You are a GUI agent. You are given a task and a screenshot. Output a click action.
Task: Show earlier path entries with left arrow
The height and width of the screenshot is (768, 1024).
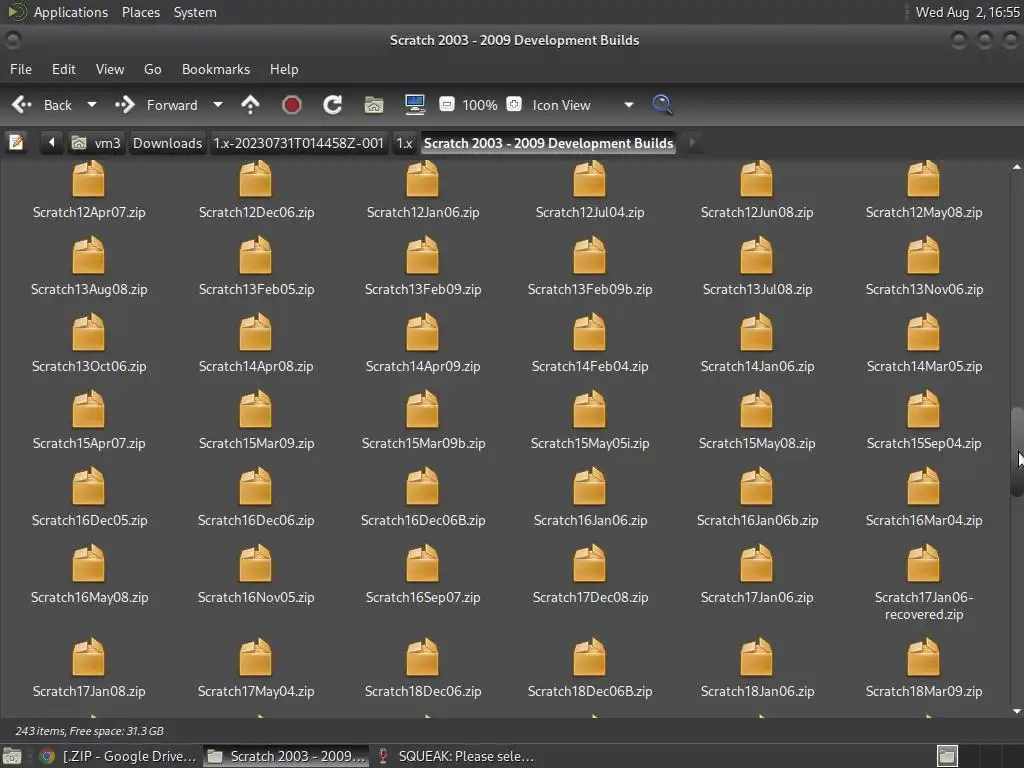tap(51, 142)
